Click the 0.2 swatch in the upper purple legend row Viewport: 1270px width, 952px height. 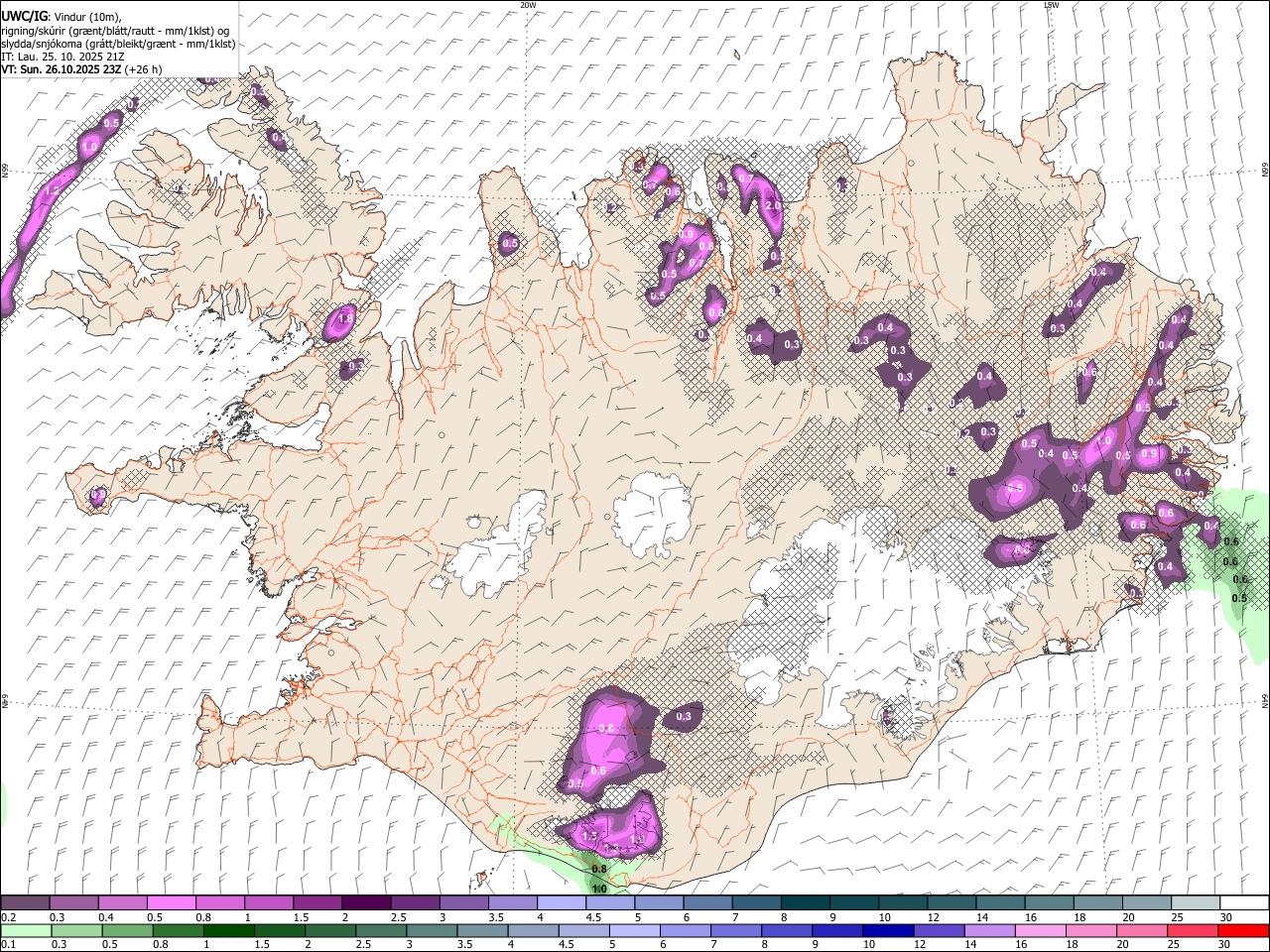pyautogui.click(x=25, y=902)
